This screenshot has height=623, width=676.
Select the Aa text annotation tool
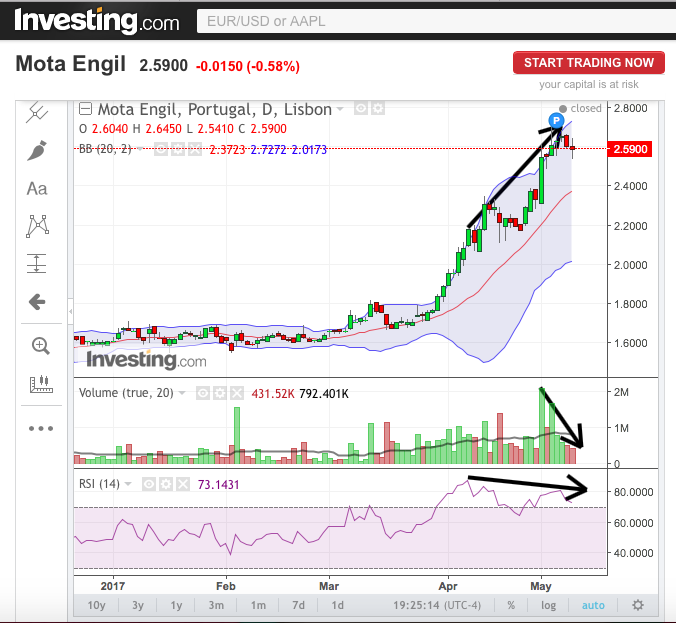click(37, 189)
